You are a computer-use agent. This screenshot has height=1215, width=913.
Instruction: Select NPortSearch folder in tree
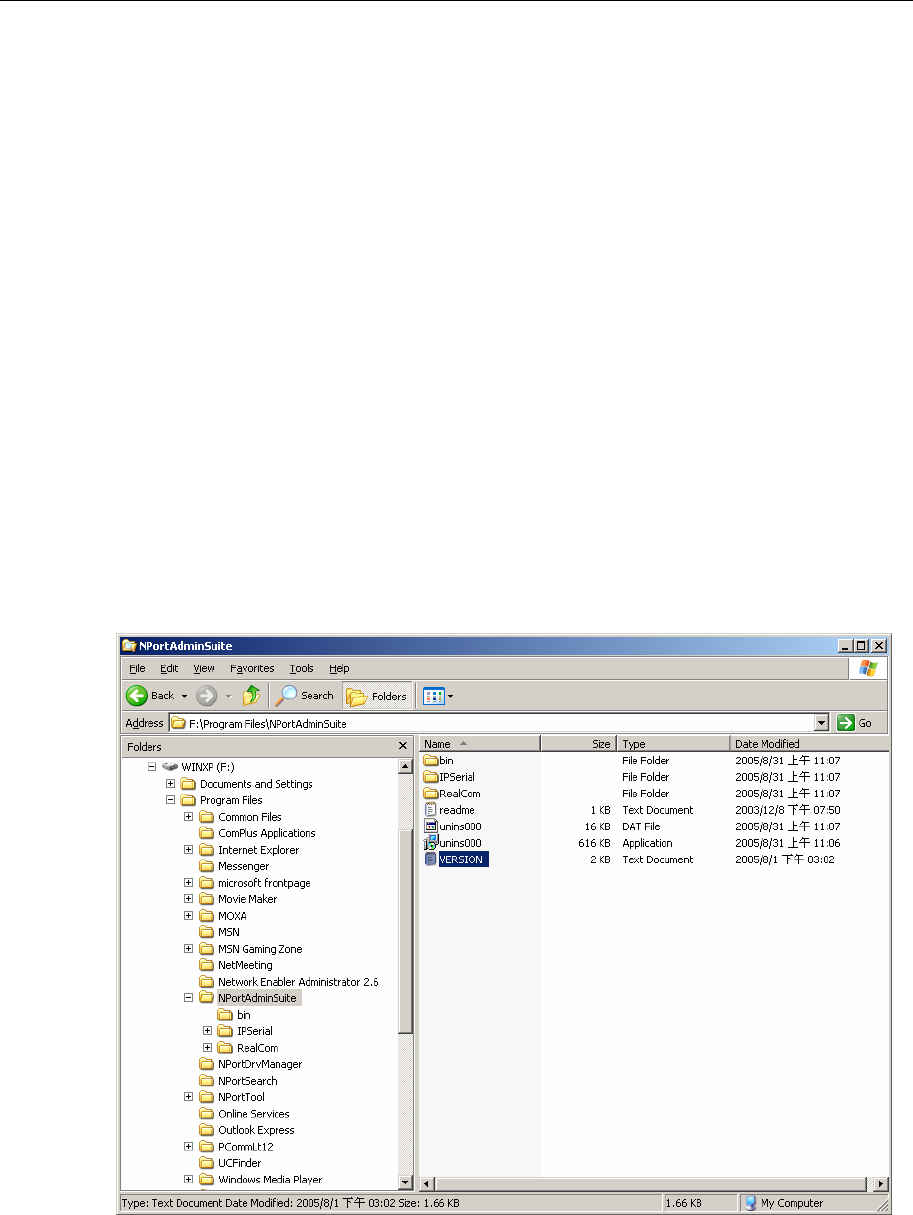click(238, 1081)
